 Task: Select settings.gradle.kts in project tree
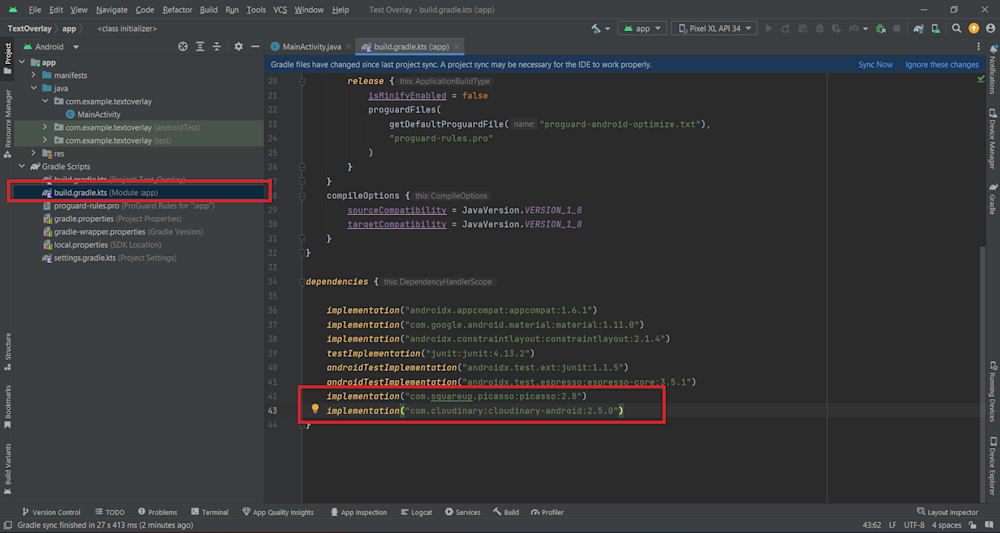pos(109,258)
